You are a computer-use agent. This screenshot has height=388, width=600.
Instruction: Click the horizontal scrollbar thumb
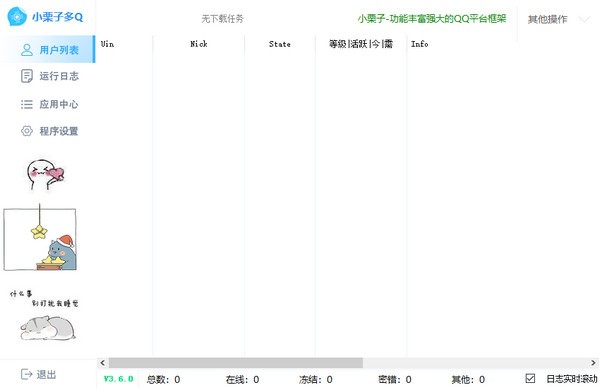236,362
